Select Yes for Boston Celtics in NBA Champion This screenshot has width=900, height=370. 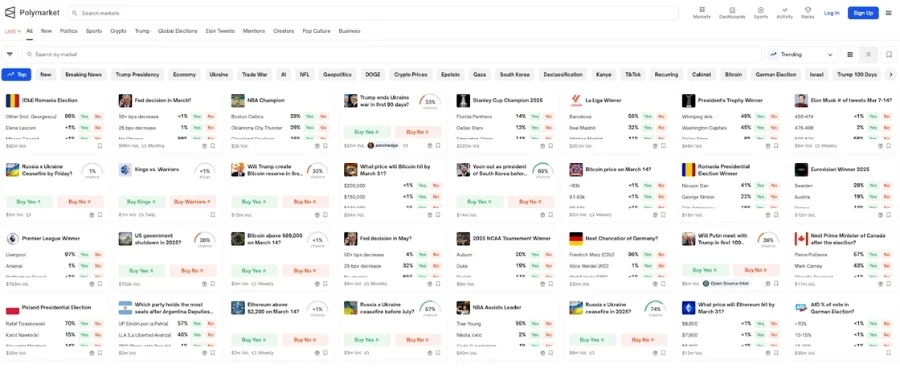tap(309, 116)
